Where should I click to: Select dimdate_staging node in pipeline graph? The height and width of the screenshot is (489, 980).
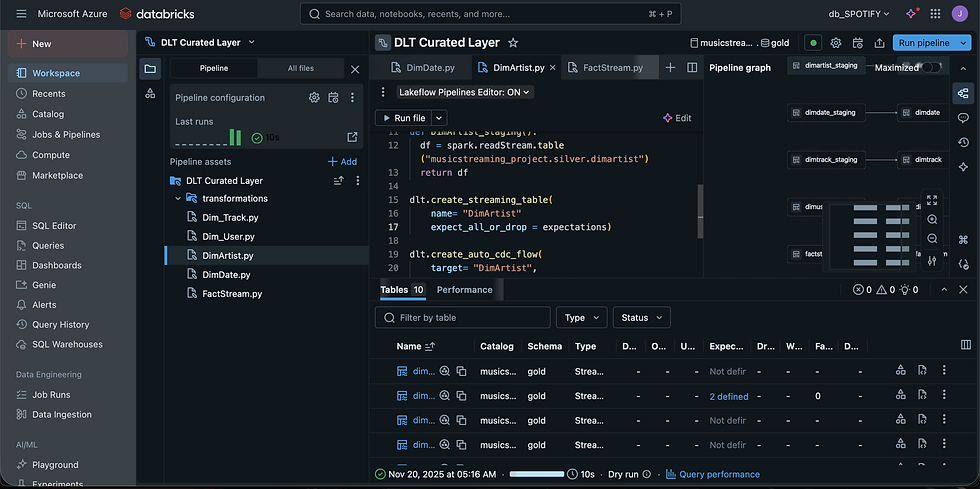[826, 113]
